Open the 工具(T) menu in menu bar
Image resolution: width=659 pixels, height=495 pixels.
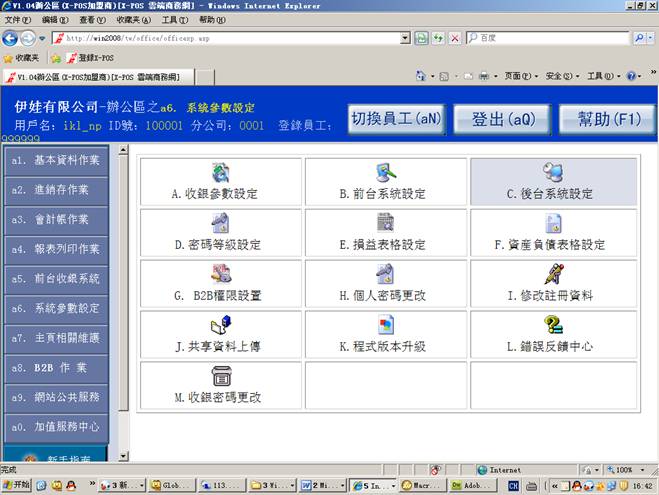click(174, 20)
